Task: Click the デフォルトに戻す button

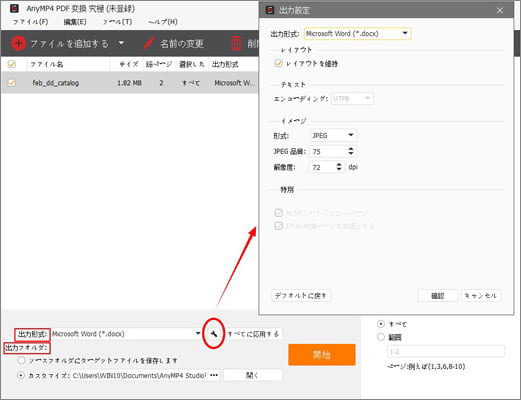Action: pyautogui.click(x=301, y=295)
